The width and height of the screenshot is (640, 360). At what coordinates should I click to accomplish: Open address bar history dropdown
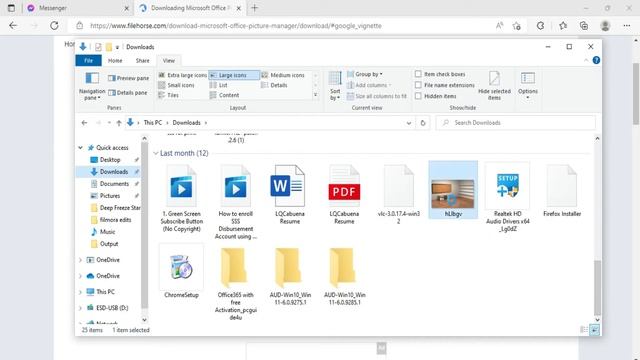coord(409,123)
